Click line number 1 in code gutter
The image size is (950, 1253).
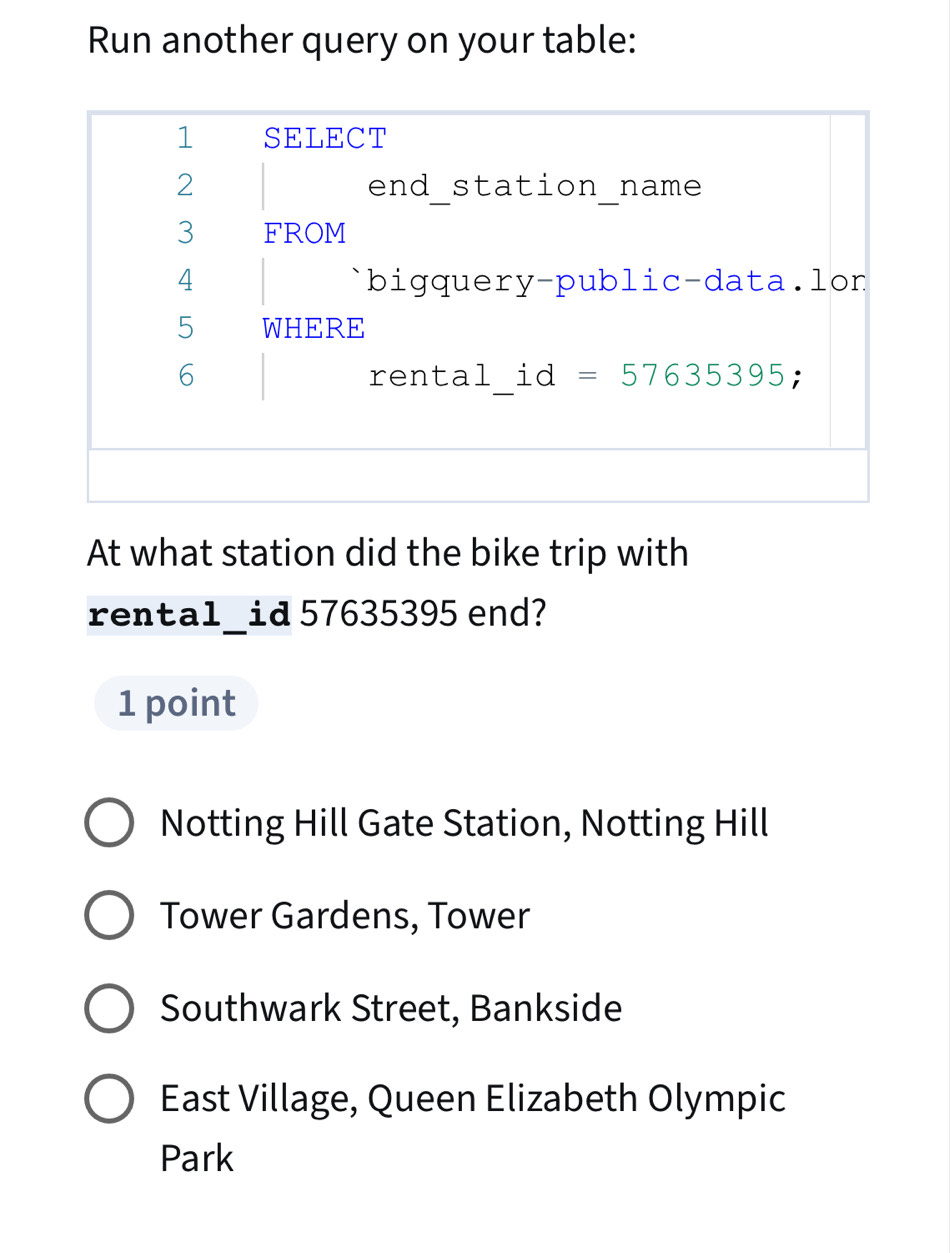coord(184,138)
